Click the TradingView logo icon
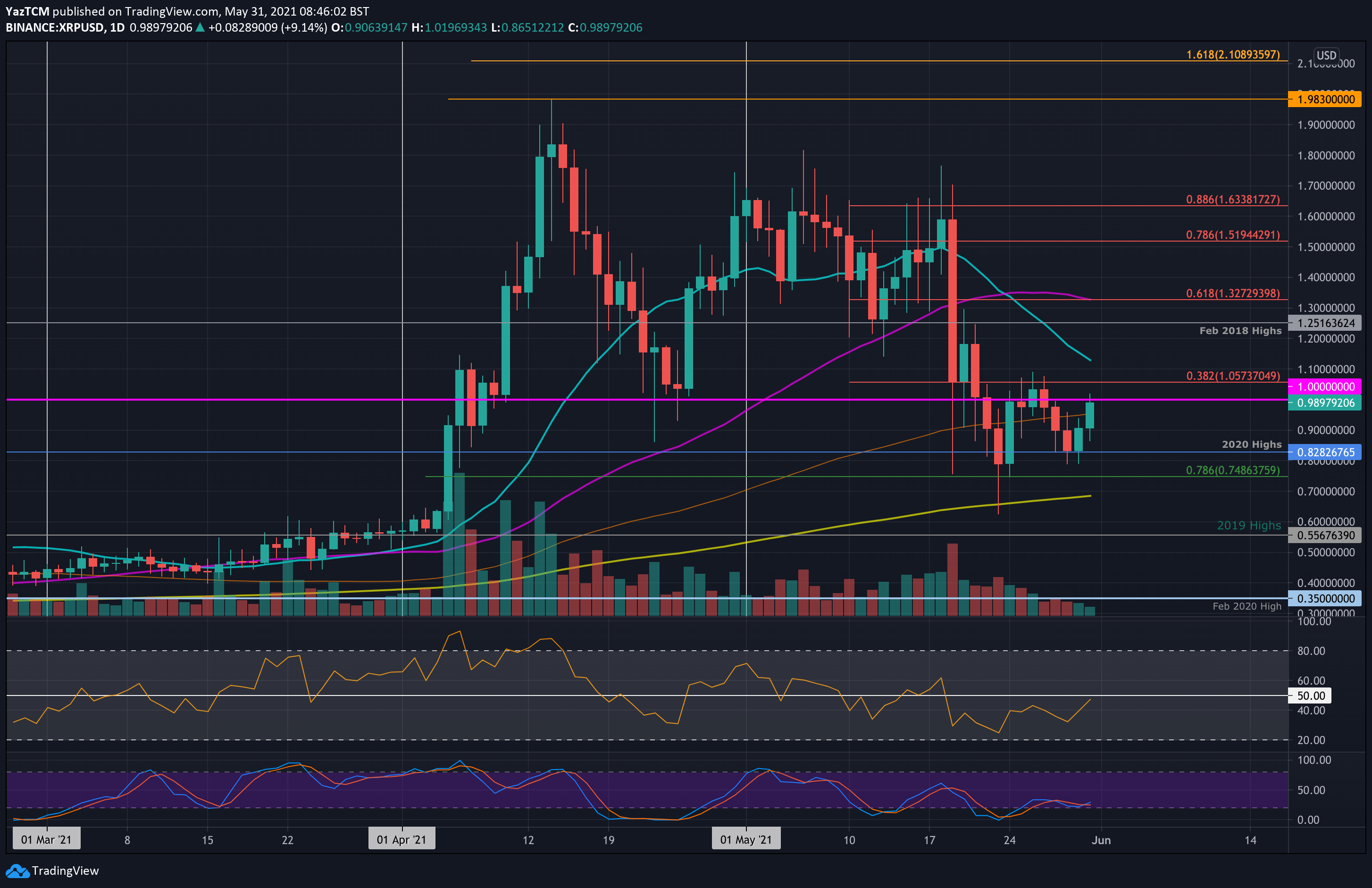The image size is (1372, 888). (x=17, y=871)
